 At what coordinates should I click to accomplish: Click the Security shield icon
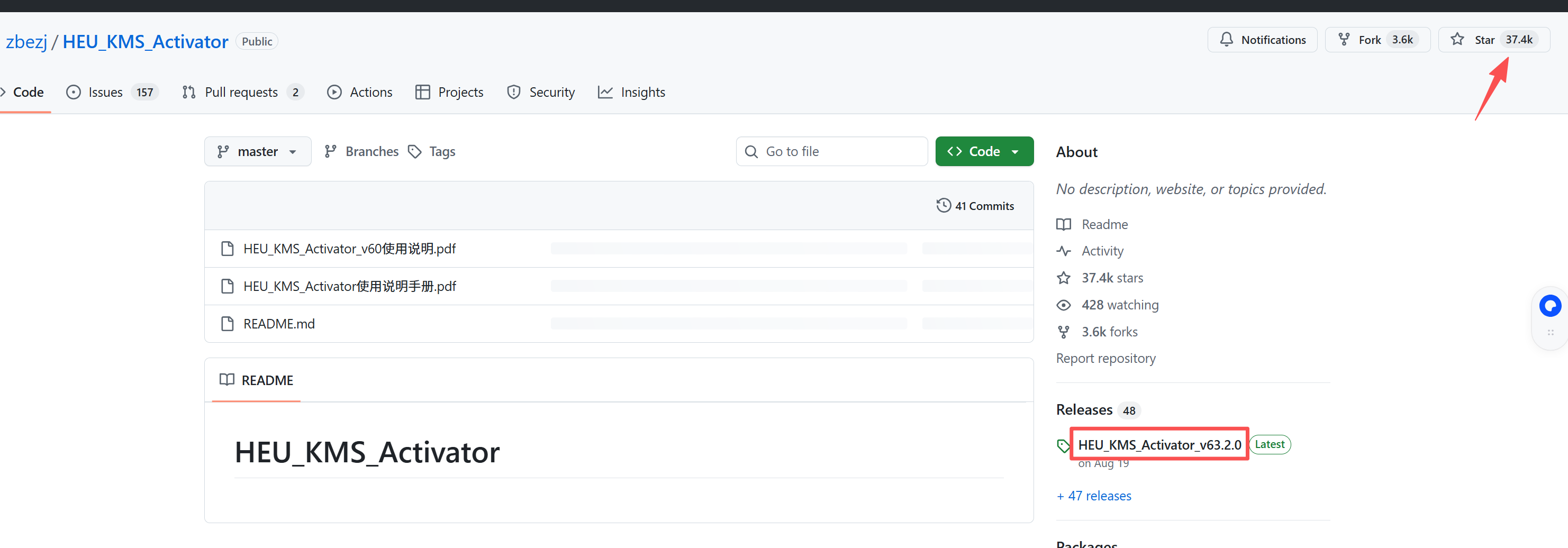[514, 93]
